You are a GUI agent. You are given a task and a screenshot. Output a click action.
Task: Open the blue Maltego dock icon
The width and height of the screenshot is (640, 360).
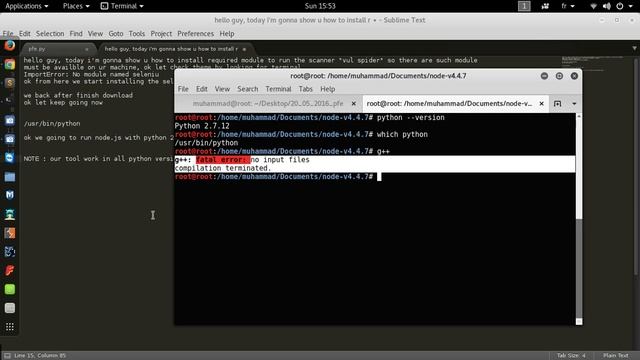pyautogui.click(x=10, y=251)
